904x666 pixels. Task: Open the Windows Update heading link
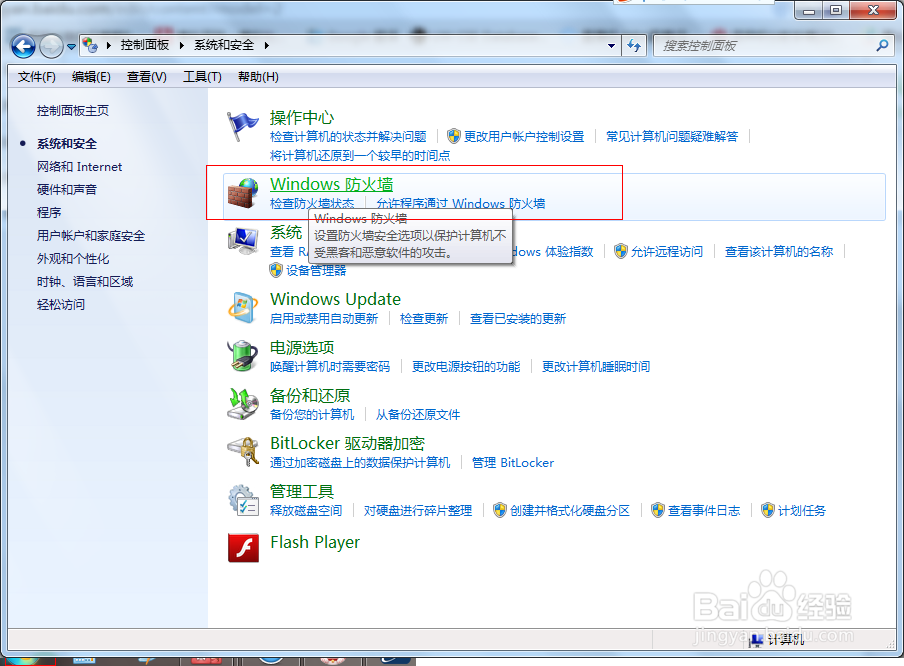(x=336, y=299)
